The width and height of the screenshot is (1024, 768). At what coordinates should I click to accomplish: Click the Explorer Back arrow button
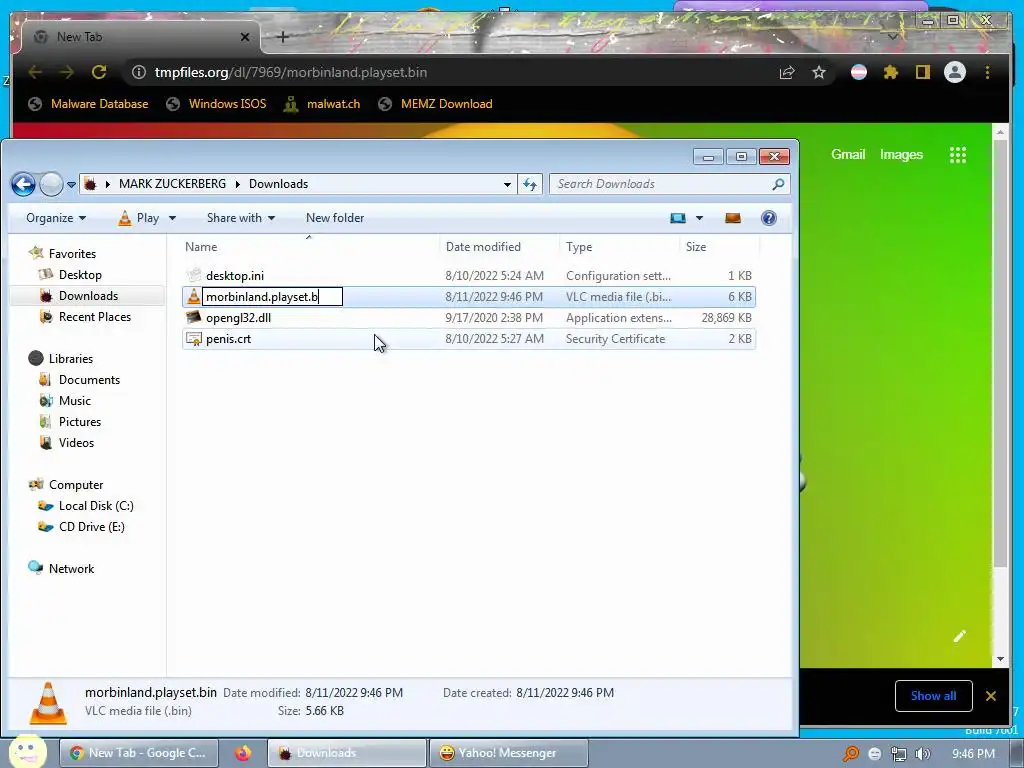(x=24, y=184)
